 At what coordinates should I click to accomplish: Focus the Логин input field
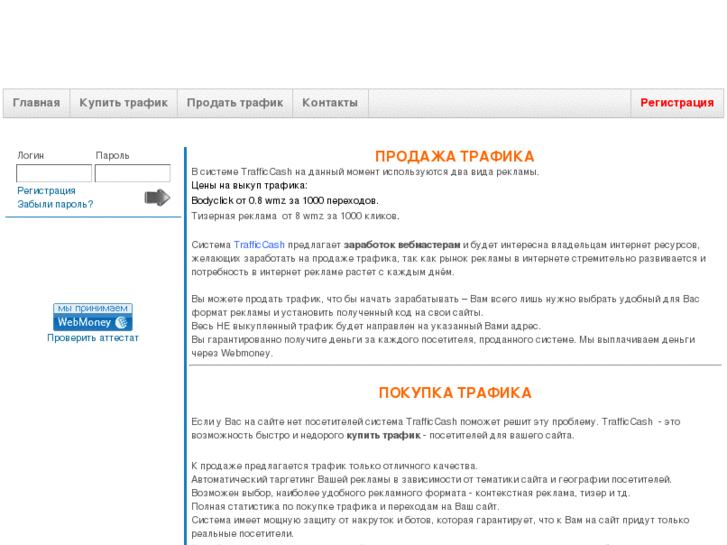click(54, 173)
